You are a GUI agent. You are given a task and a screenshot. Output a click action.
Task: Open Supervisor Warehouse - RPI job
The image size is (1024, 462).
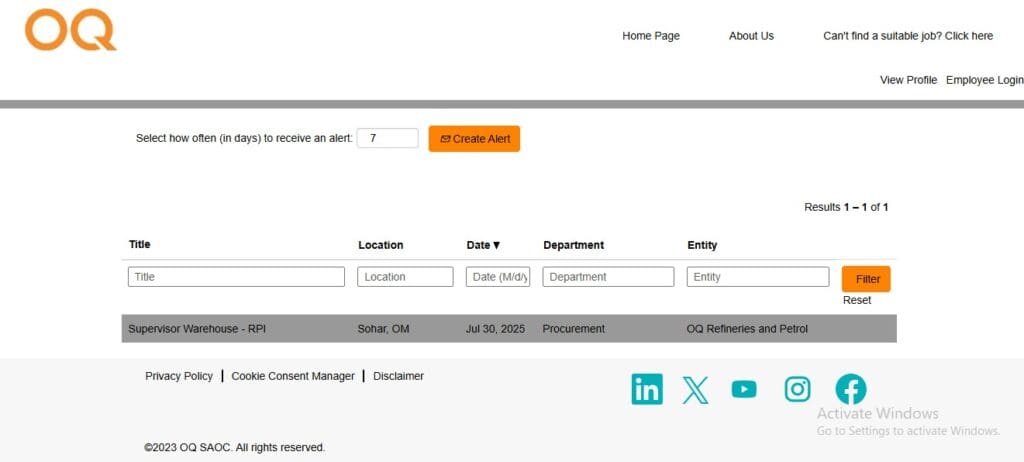[197, 329]
